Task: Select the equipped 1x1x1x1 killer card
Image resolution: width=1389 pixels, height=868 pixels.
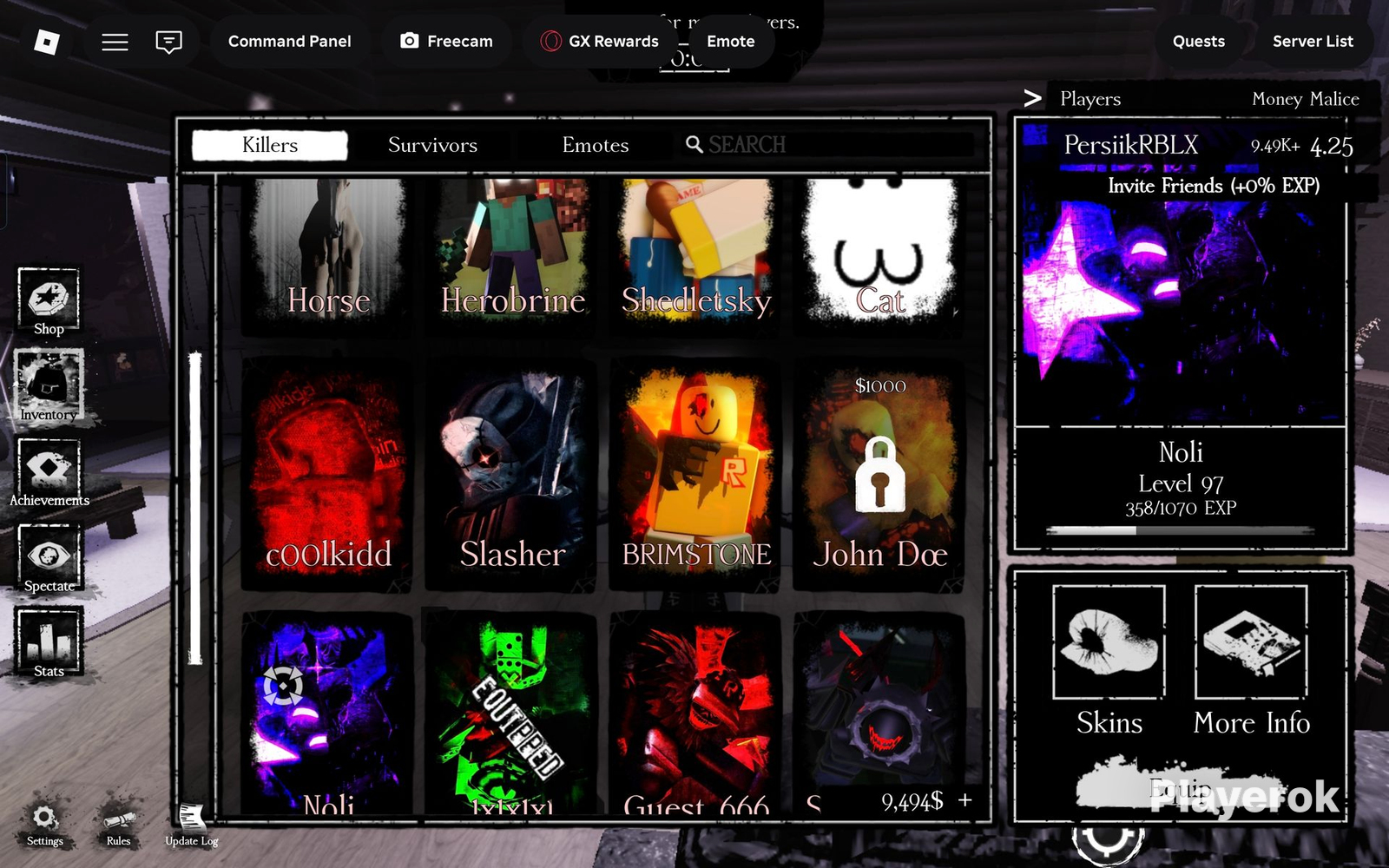Action: click(512, 713)
